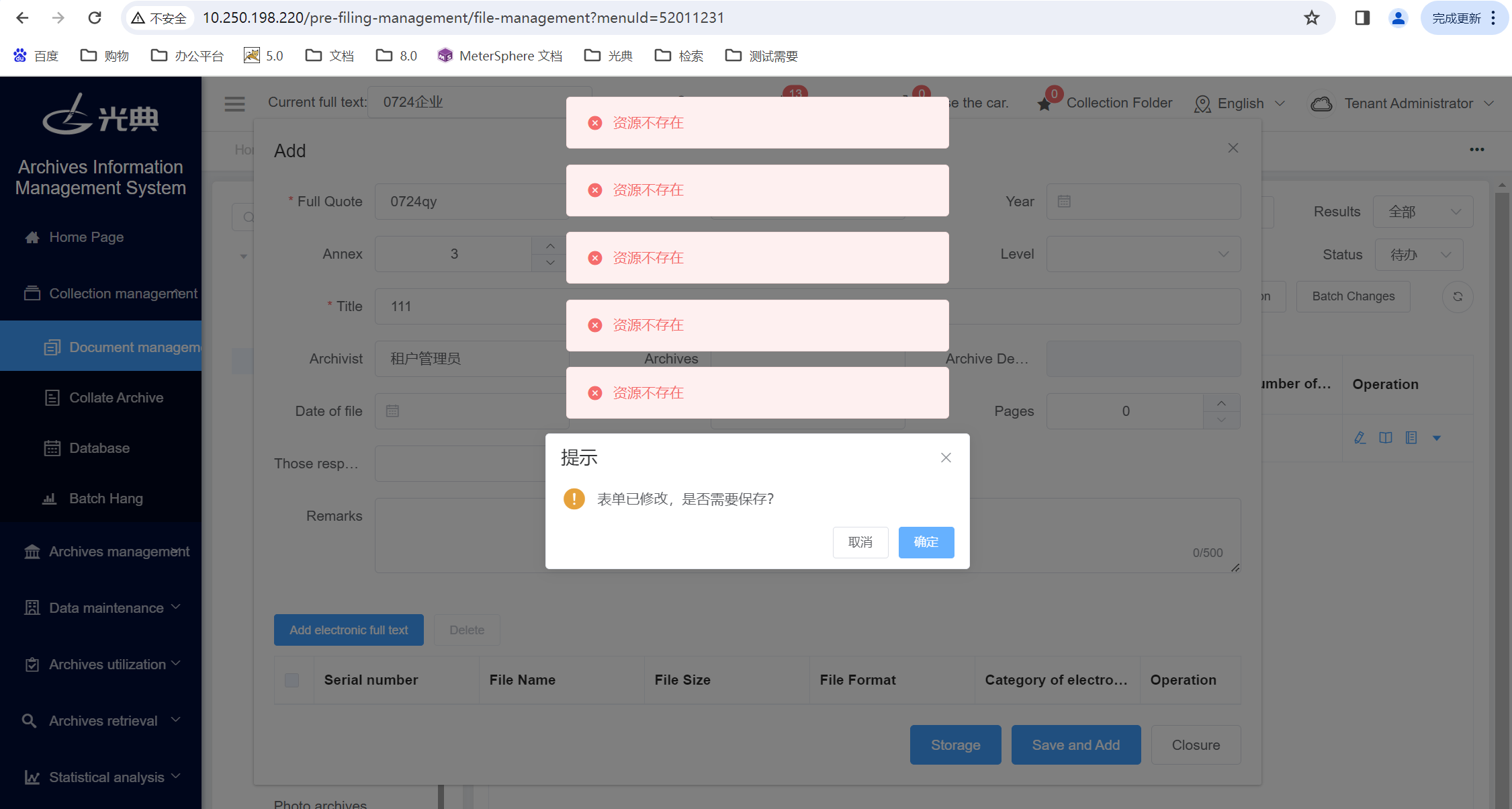Screen dimensions: 1512x809
Task: Click the browser address bar URL
Action: pyautogui.click(x=463, y=18)
